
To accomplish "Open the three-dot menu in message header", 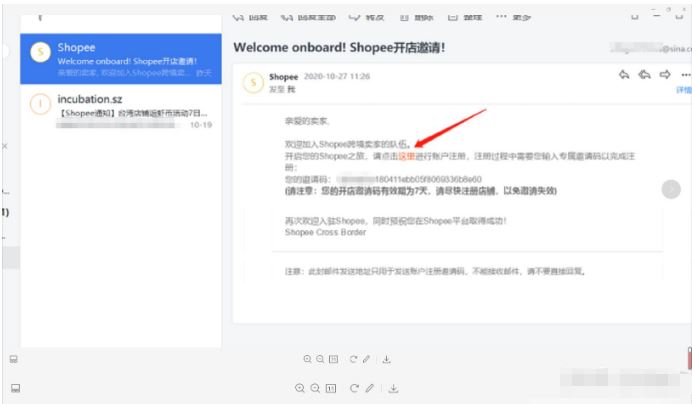I will click(686, 75).
